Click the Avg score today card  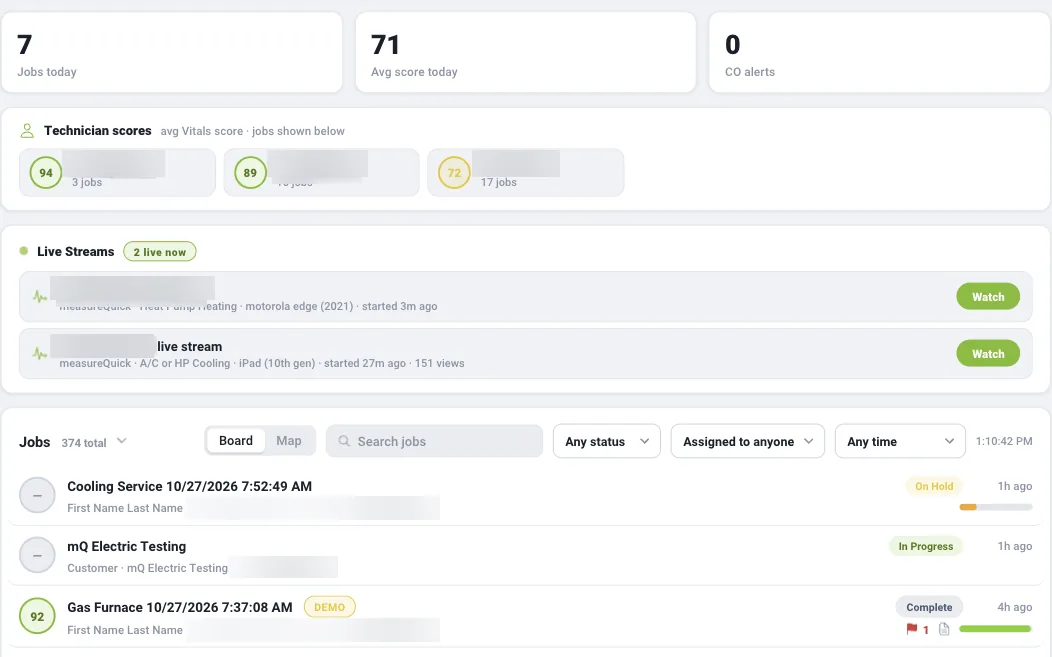tap(525, 52)
